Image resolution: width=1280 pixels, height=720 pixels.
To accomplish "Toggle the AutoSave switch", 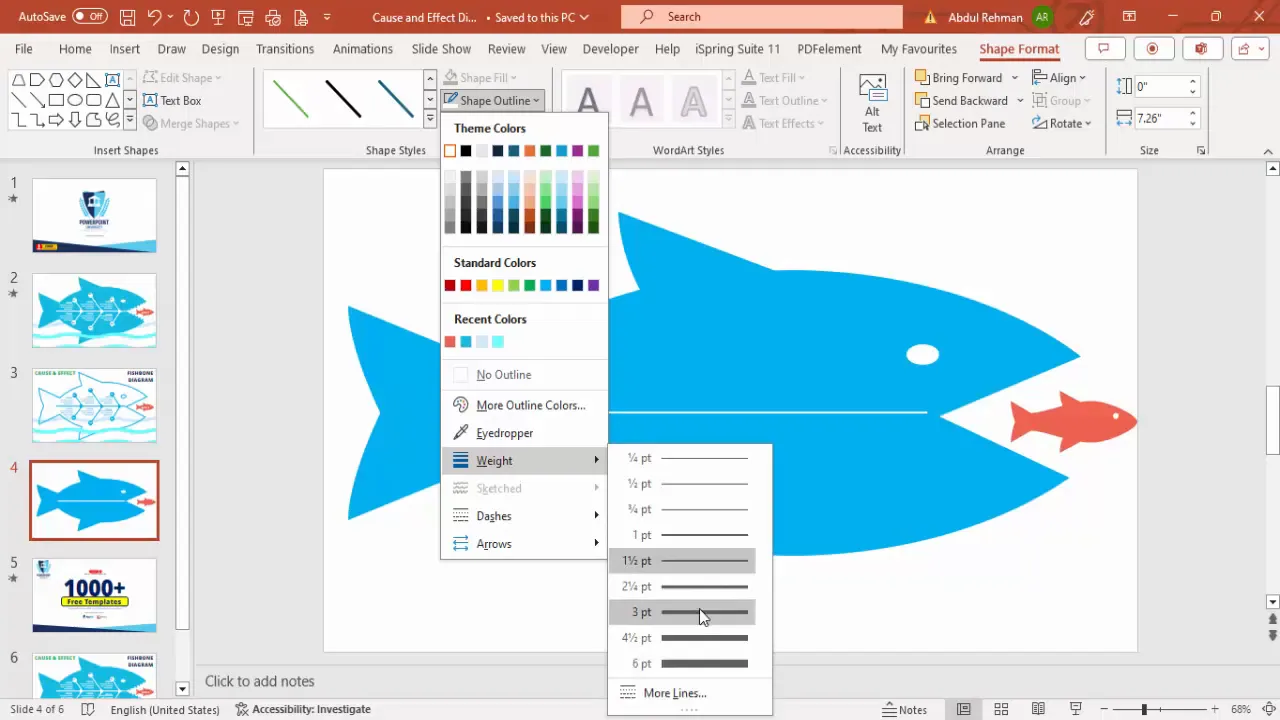I will 89,16.
